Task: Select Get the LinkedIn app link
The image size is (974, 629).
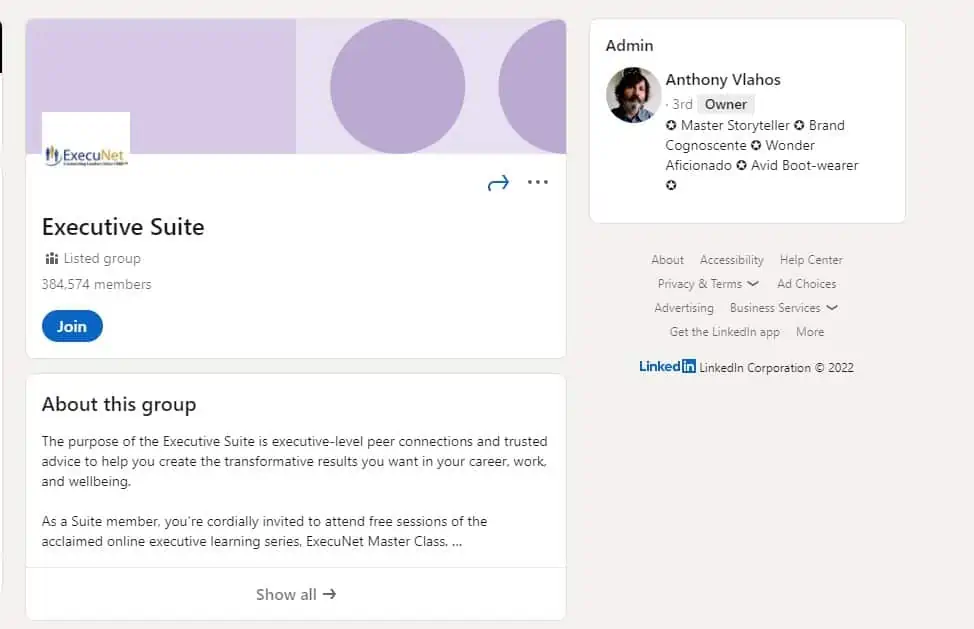Action: coord(724,332)
